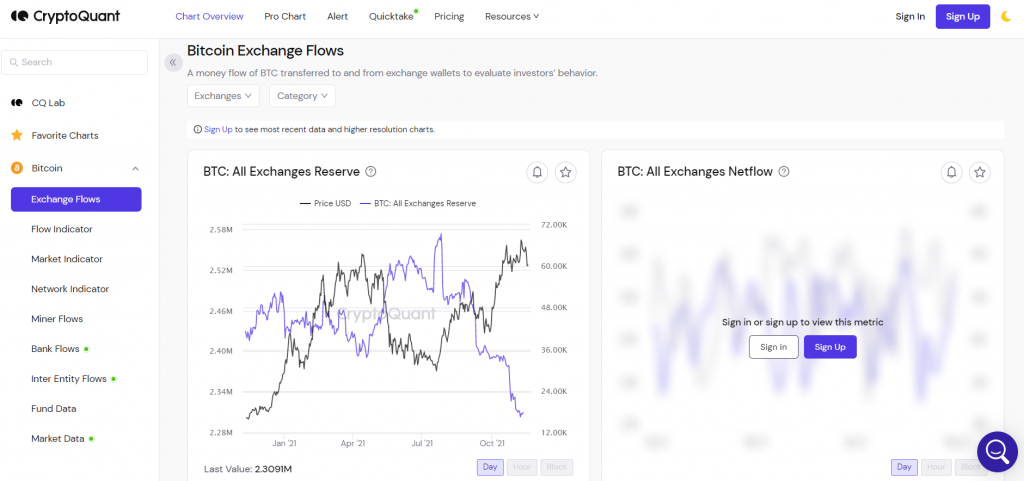Toggle dark mode moon icon
The width and height of the screenshot is (1024, 481).
click(1006, 16)
